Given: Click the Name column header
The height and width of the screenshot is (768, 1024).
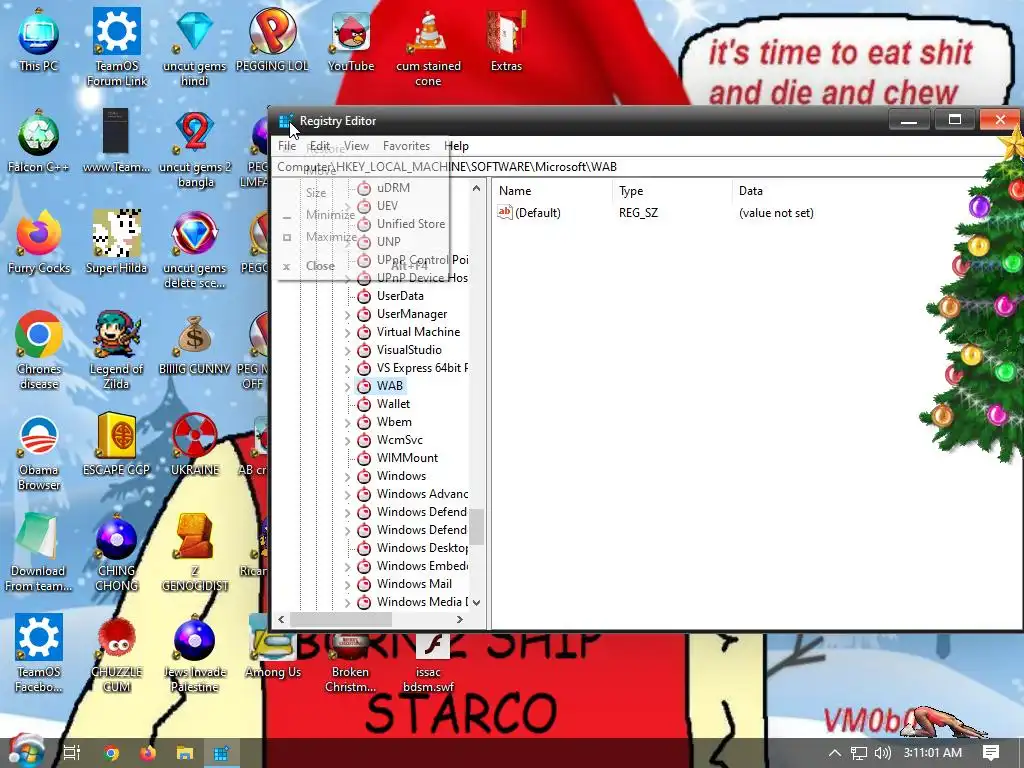Looking at the screenshot, I should (x=554, y=191).
